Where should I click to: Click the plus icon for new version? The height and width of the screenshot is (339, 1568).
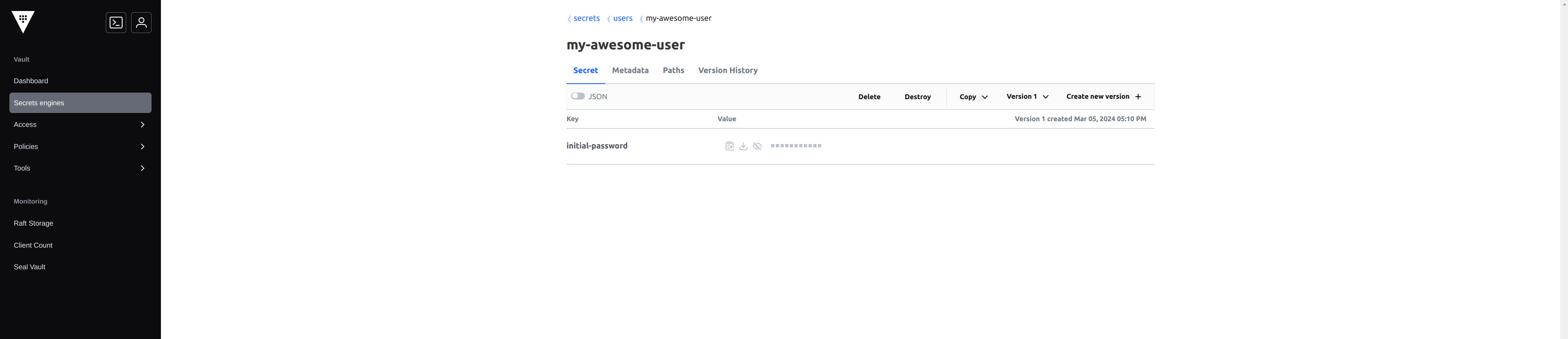[x=1138, y=97]
